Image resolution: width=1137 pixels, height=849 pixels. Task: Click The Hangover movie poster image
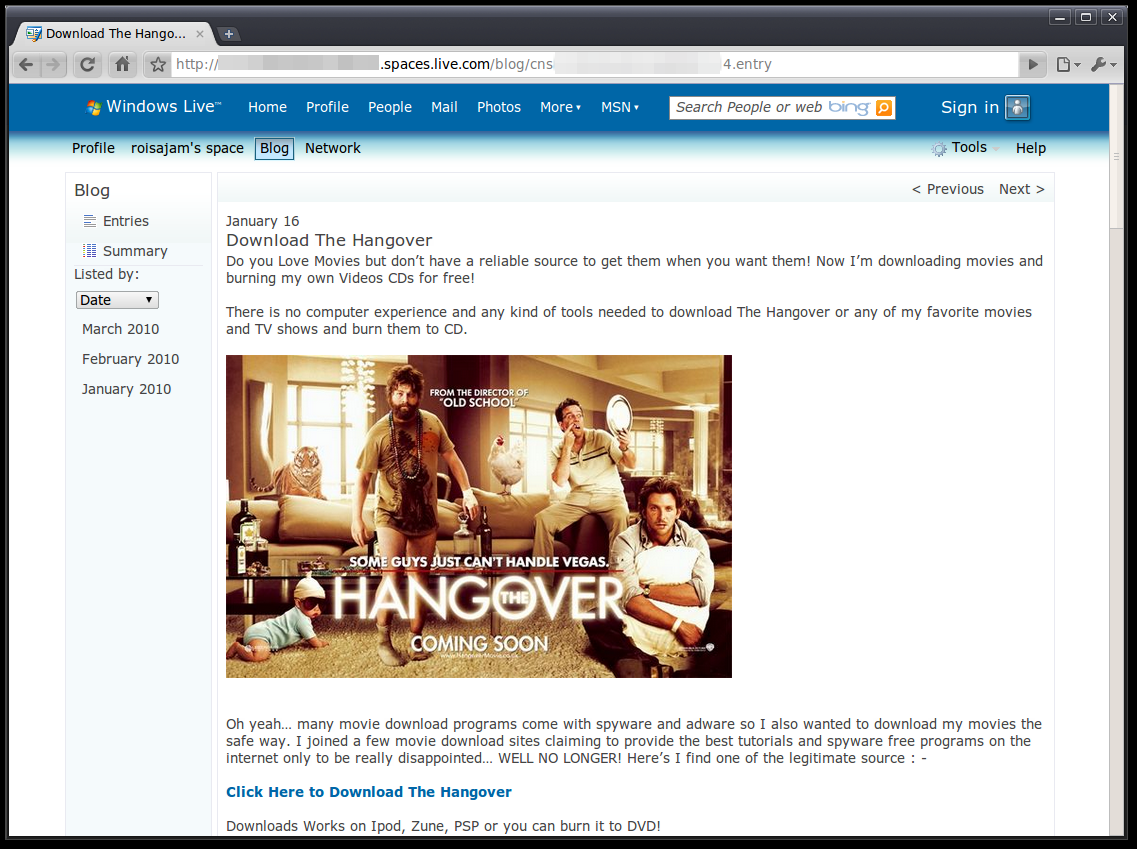(x=479, y=516)
